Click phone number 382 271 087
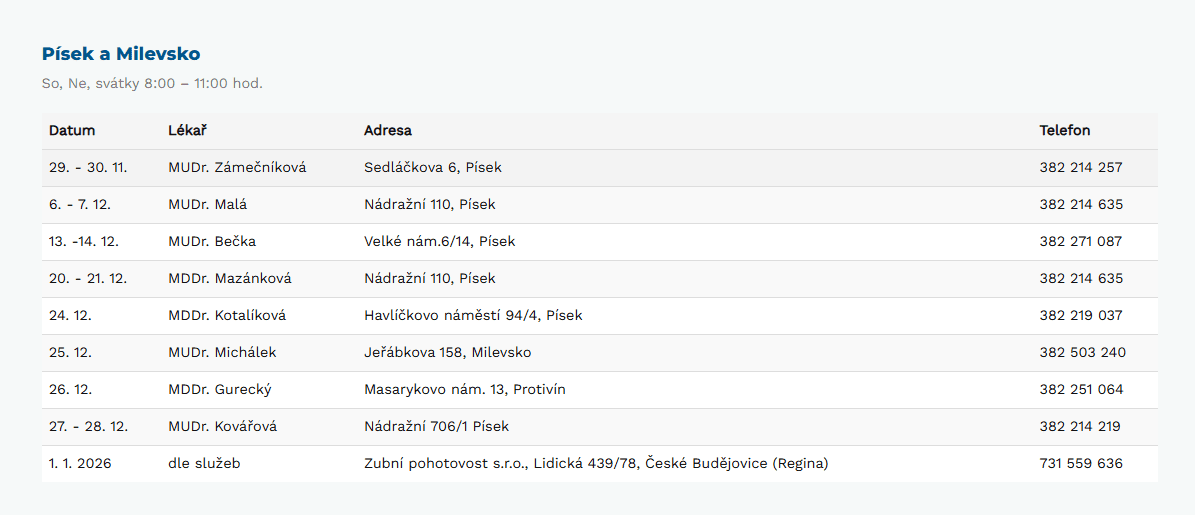The width and height of the screenshot is (1195, 515). click(1081, 242)
